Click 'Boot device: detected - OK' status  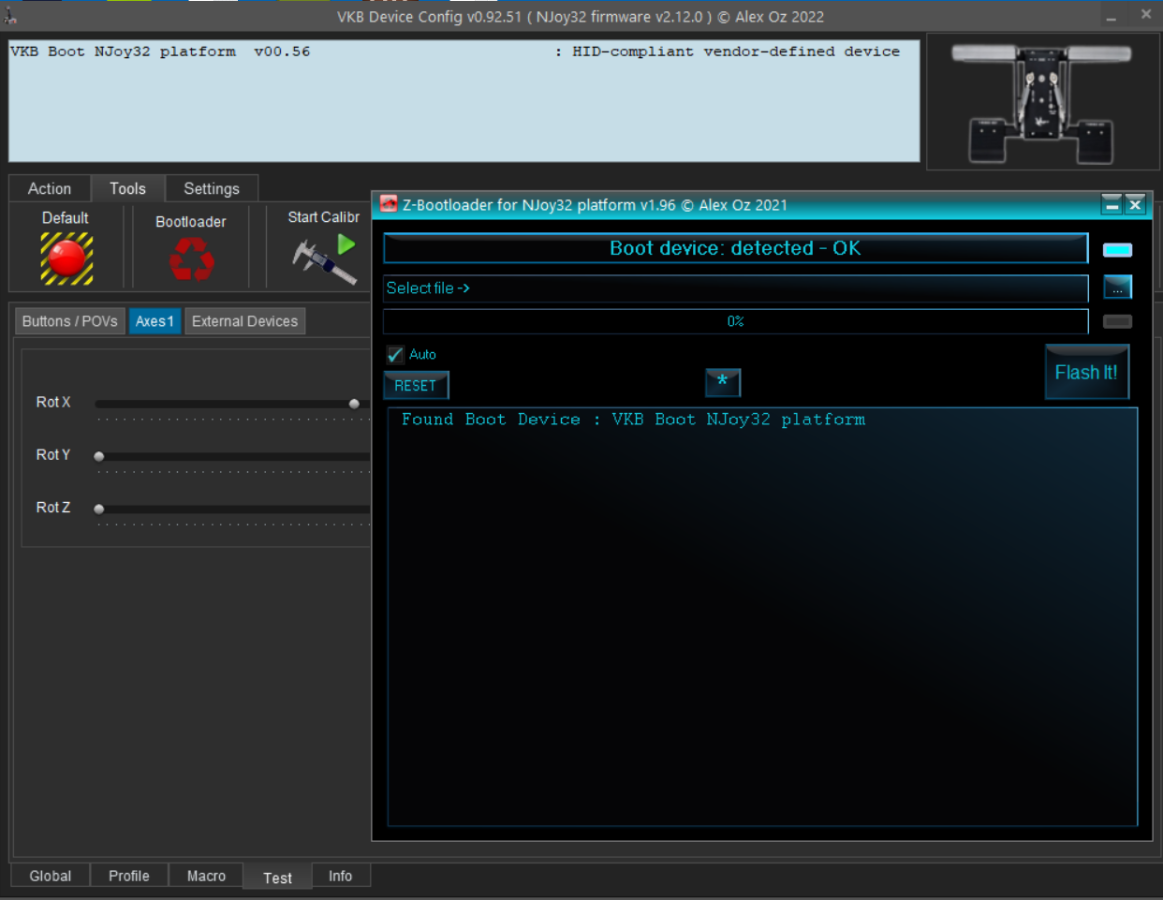736,248
